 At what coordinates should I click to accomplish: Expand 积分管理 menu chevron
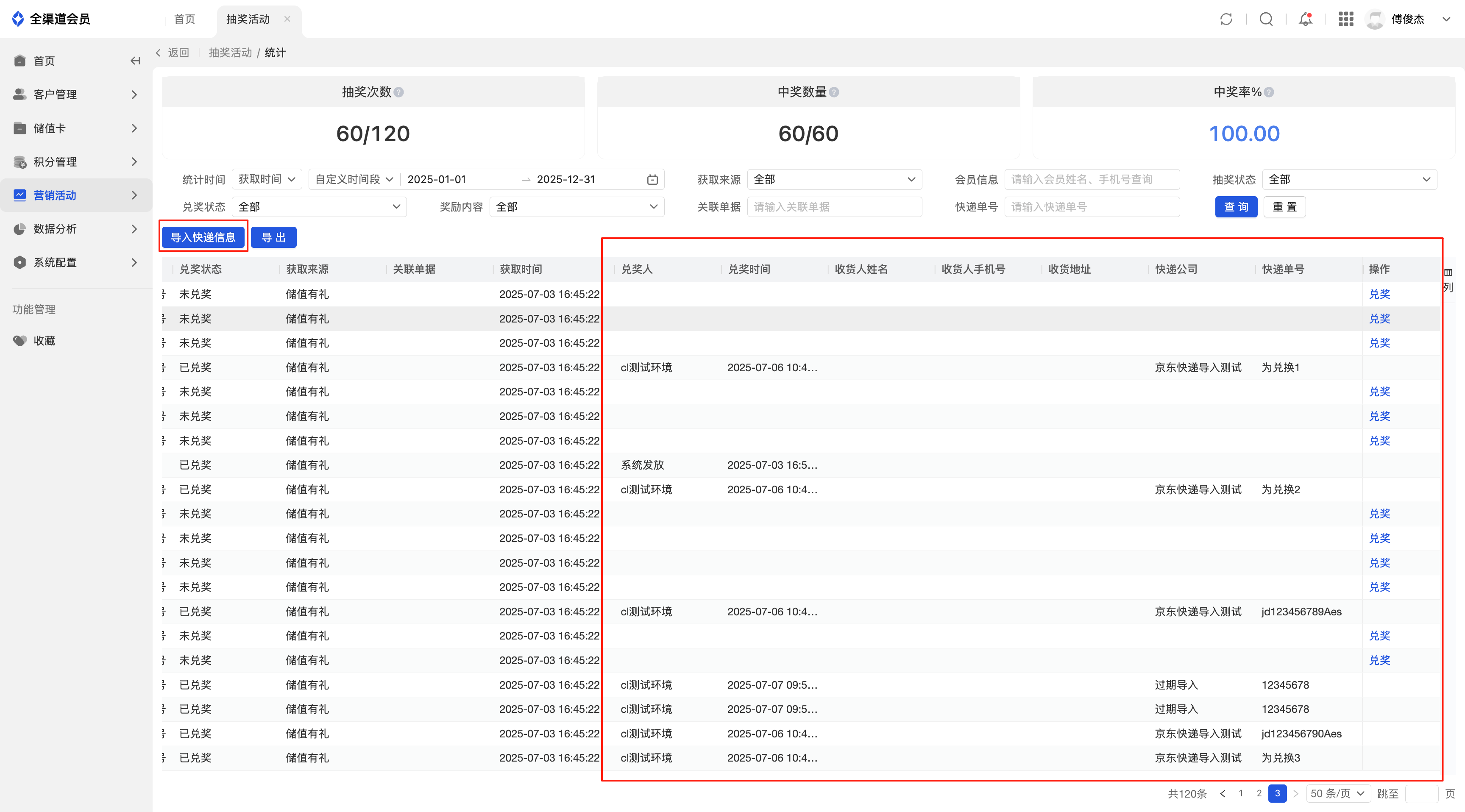pyautogui.click(x=134, y=161)
